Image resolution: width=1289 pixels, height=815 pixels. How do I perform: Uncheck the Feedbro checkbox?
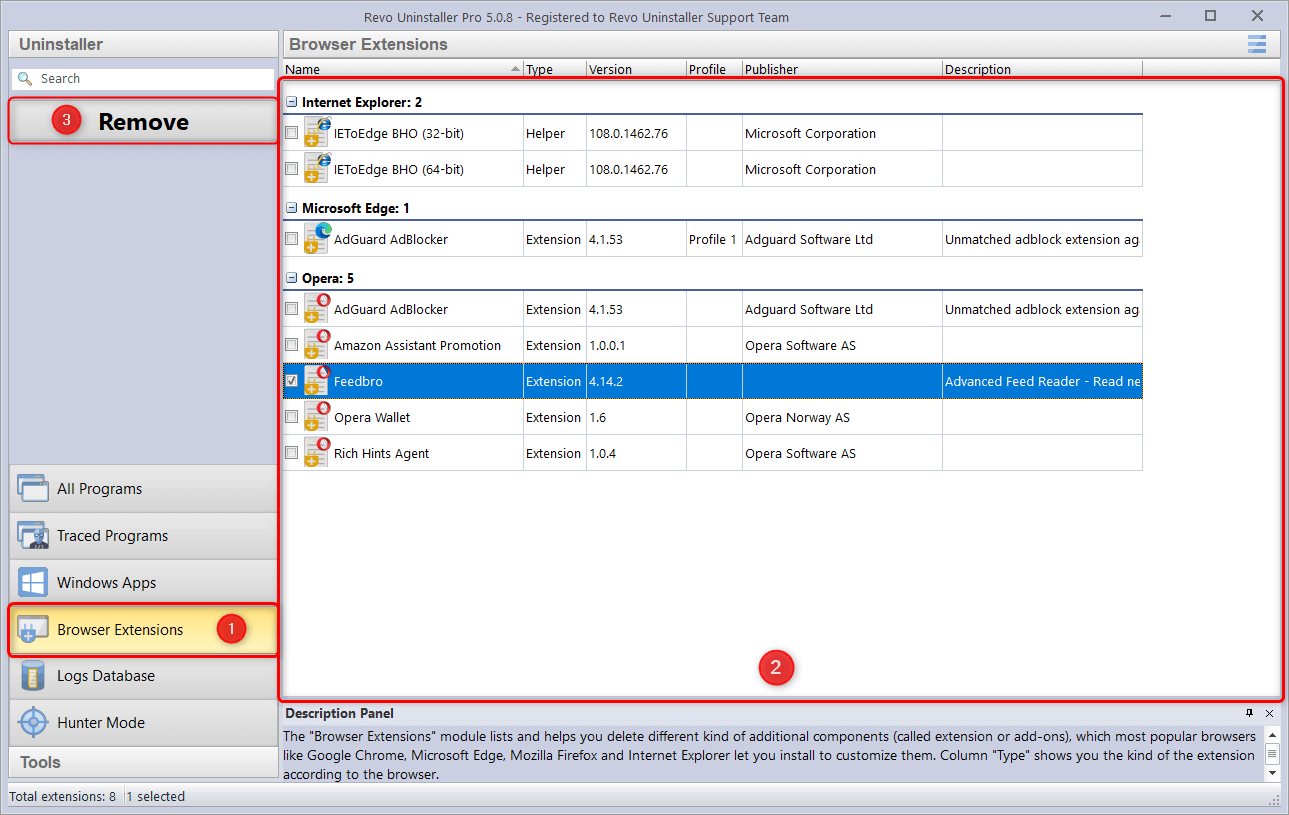[291, 381]
